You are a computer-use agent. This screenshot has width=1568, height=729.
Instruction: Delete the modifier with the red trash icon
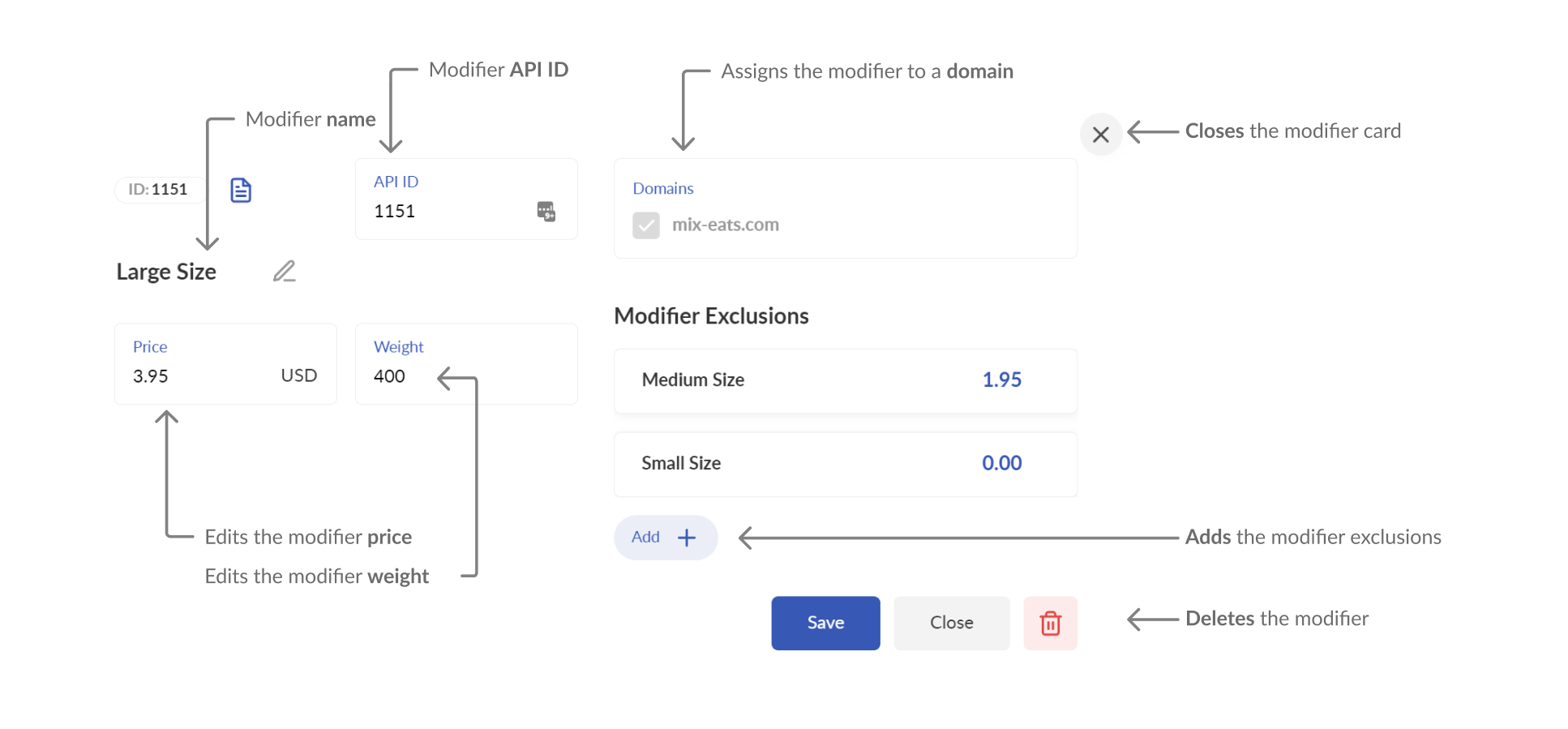(1050, 623)
